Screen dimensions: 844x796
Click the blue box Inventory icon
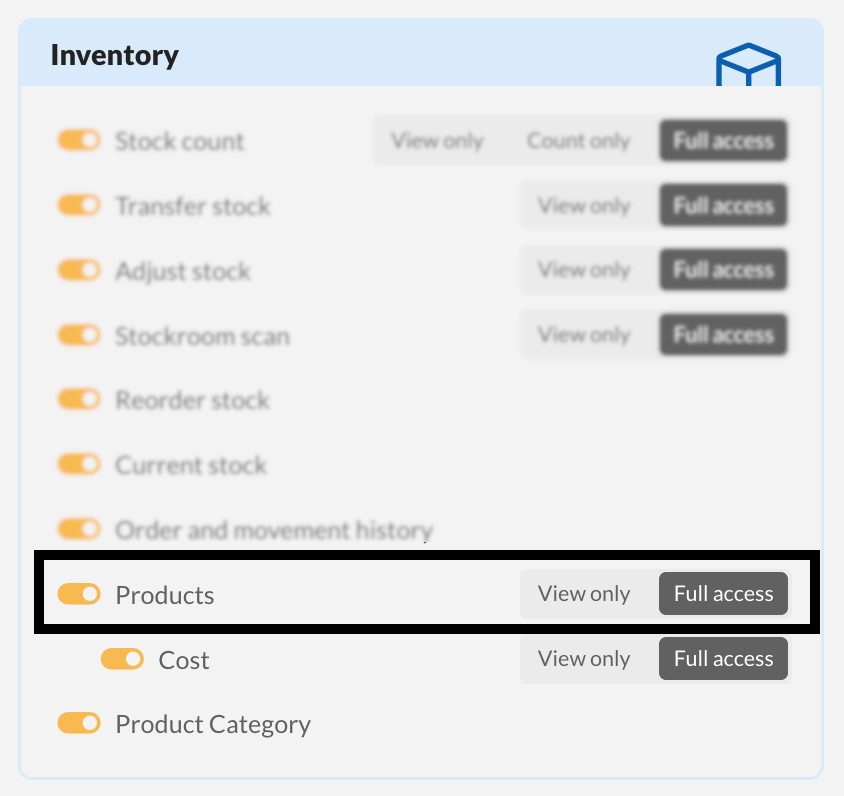pos(748,64)
